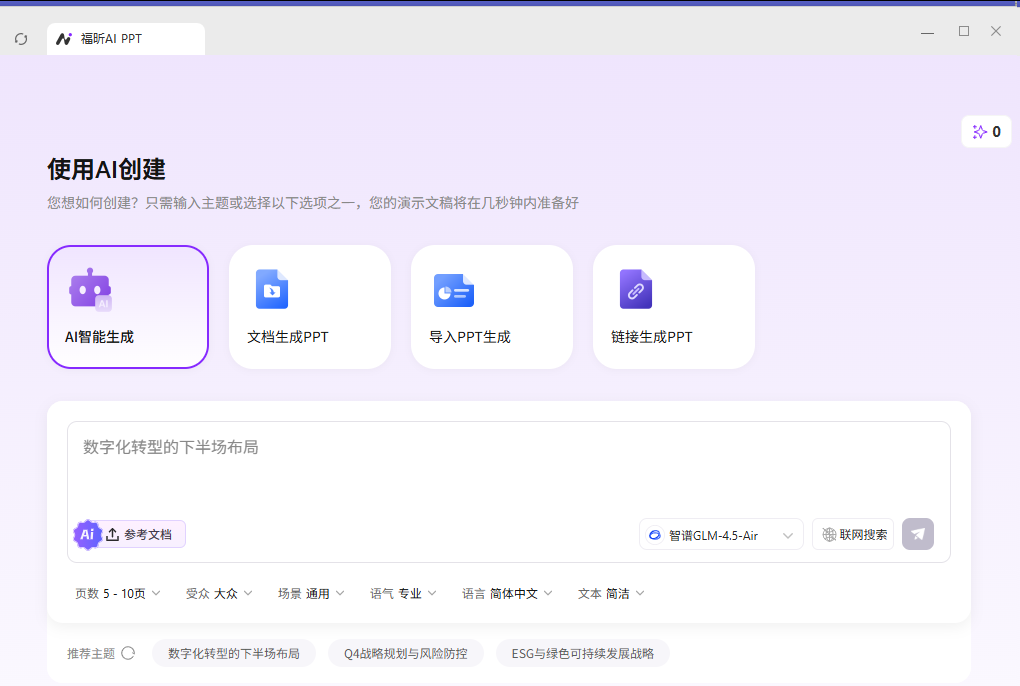
Task: Open the credits sparkle counter
Action: (x=986, y=132)
